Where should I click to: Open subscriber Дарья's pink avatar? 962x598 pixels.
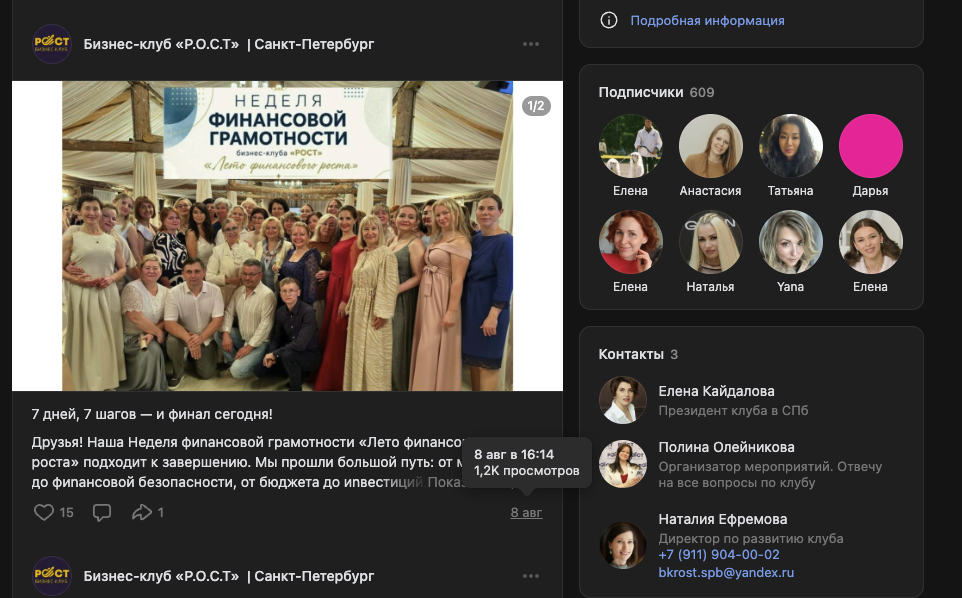871,146
